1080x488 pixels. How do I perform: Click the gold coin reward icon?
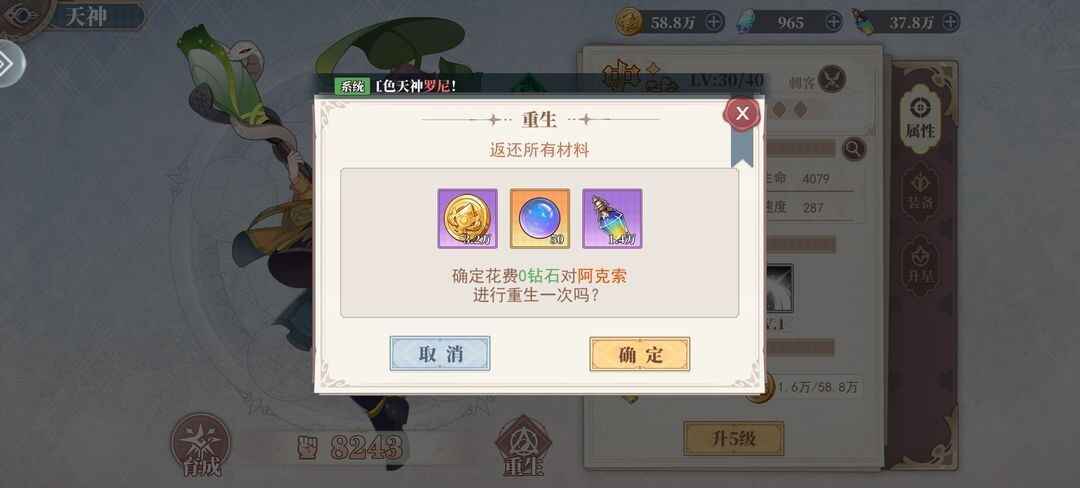point(468,219)
